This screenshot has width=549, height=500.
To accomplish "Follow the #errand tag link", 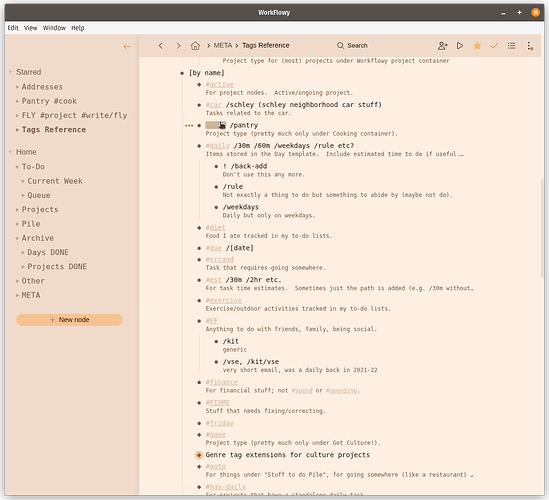I will click(x=220, y=259).
